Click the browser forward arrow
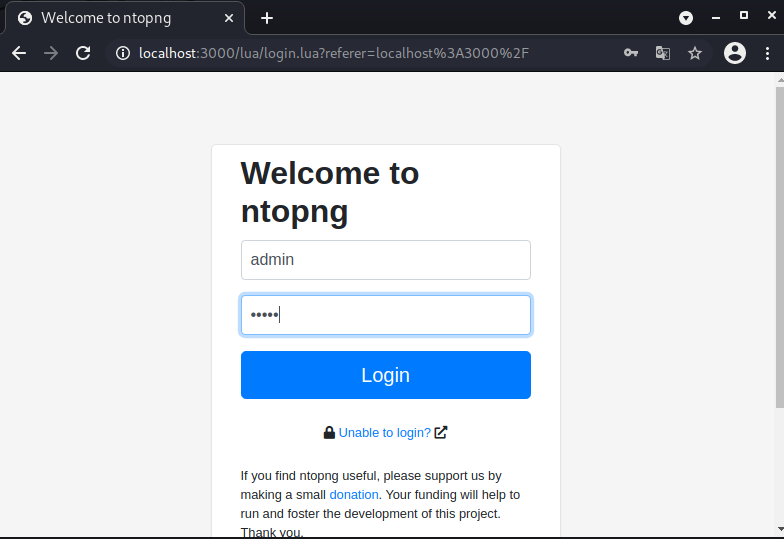The height and width of the screenshot is (539, 784). click(51, 53)
